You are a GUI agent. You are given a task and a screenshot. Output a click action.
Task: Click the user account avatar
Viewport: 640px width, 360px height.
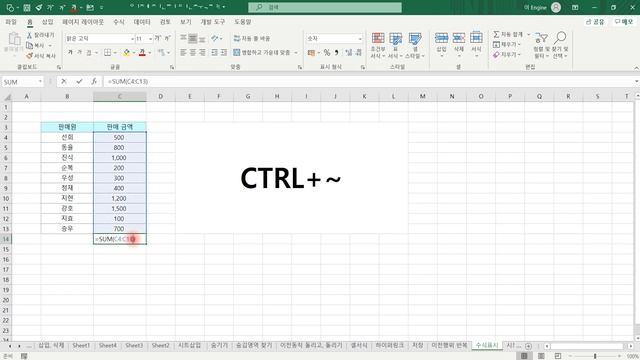(556, 7)
